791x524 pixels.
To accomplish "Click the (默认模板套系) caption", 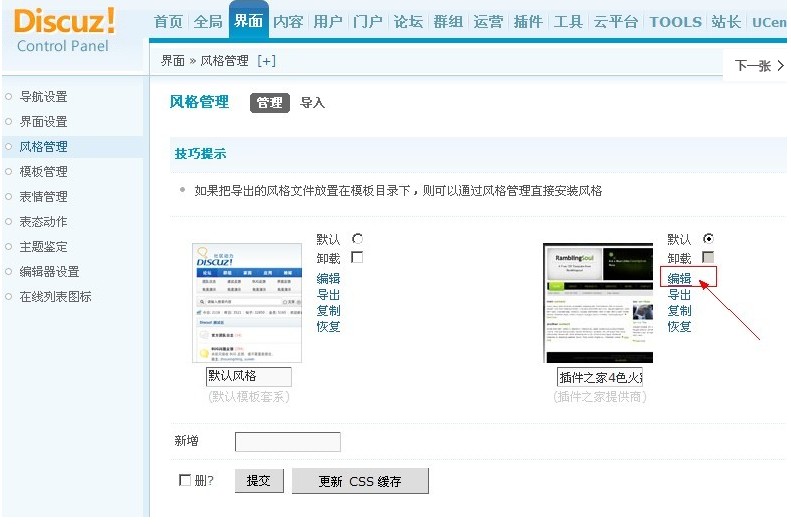I will pos(249,397).
